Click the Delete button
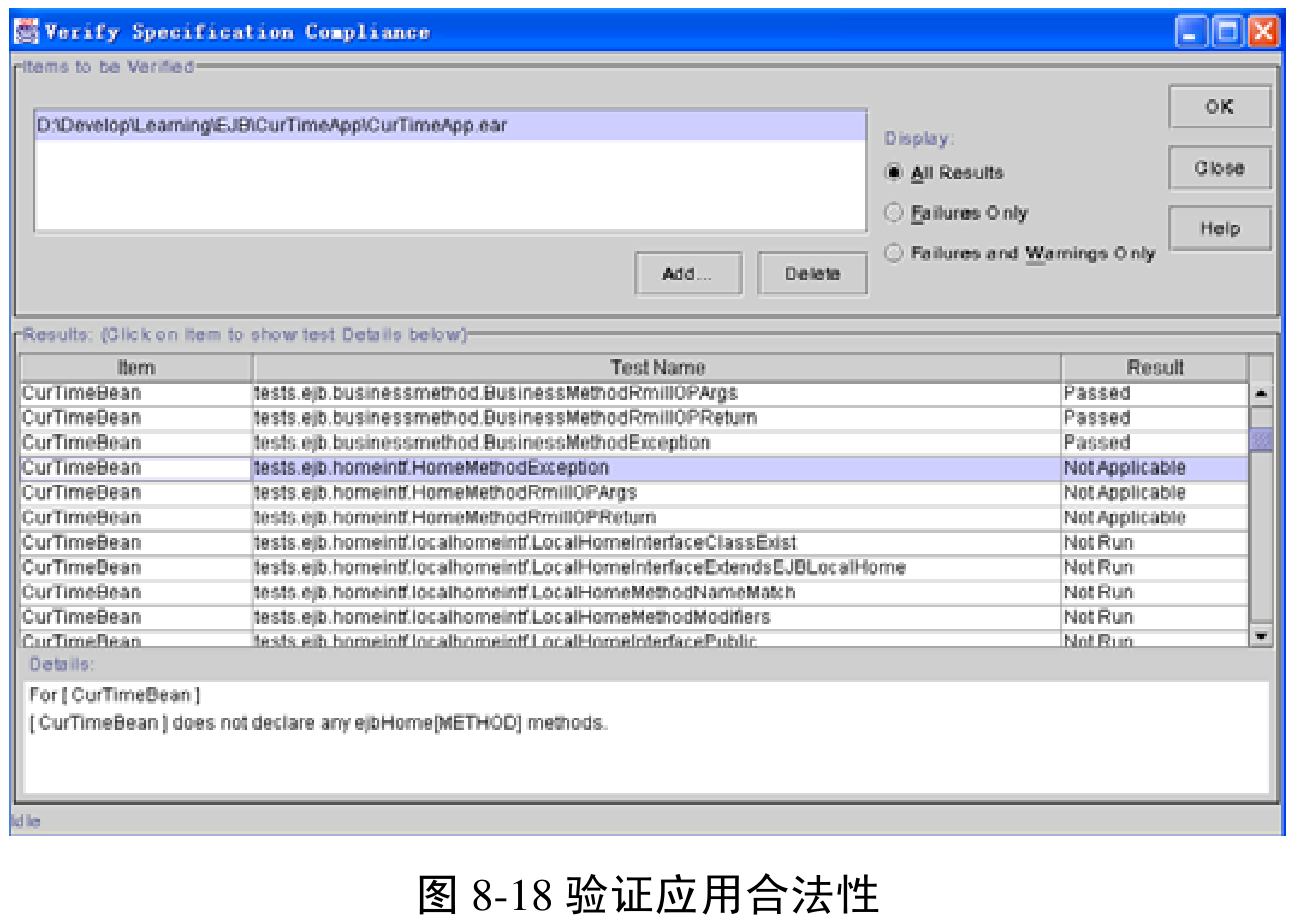The image size is (1297, 922). tap(812, 274)
